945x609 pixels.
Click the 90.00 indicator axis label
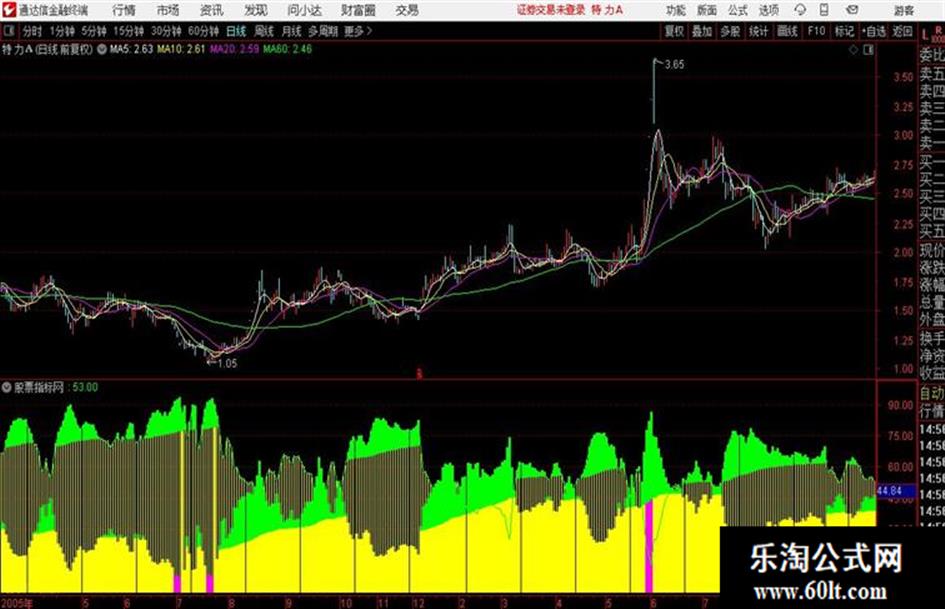(900, 405)
